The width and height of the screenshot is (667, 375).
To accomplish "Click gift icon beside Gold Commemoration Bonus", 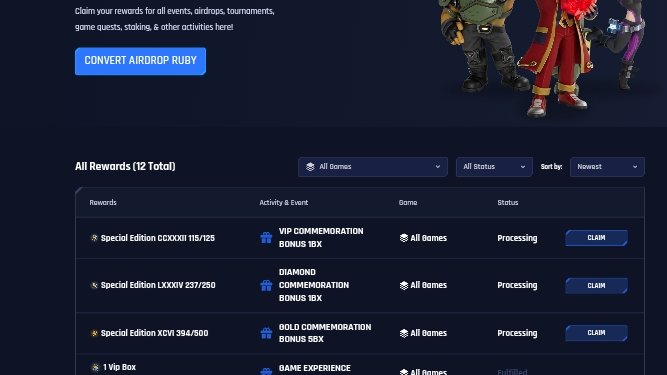I will 266,333.
